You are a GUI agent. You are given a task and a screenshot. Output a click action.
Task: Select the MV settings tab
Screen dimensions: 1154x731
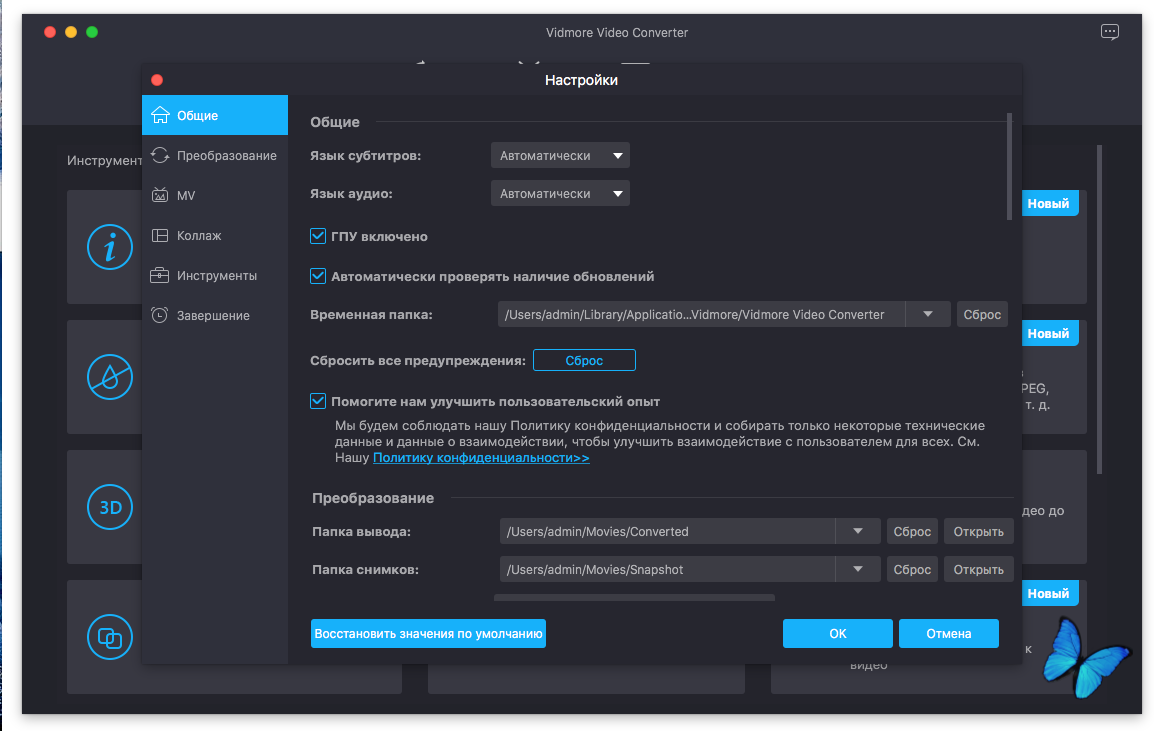(186, 196)
